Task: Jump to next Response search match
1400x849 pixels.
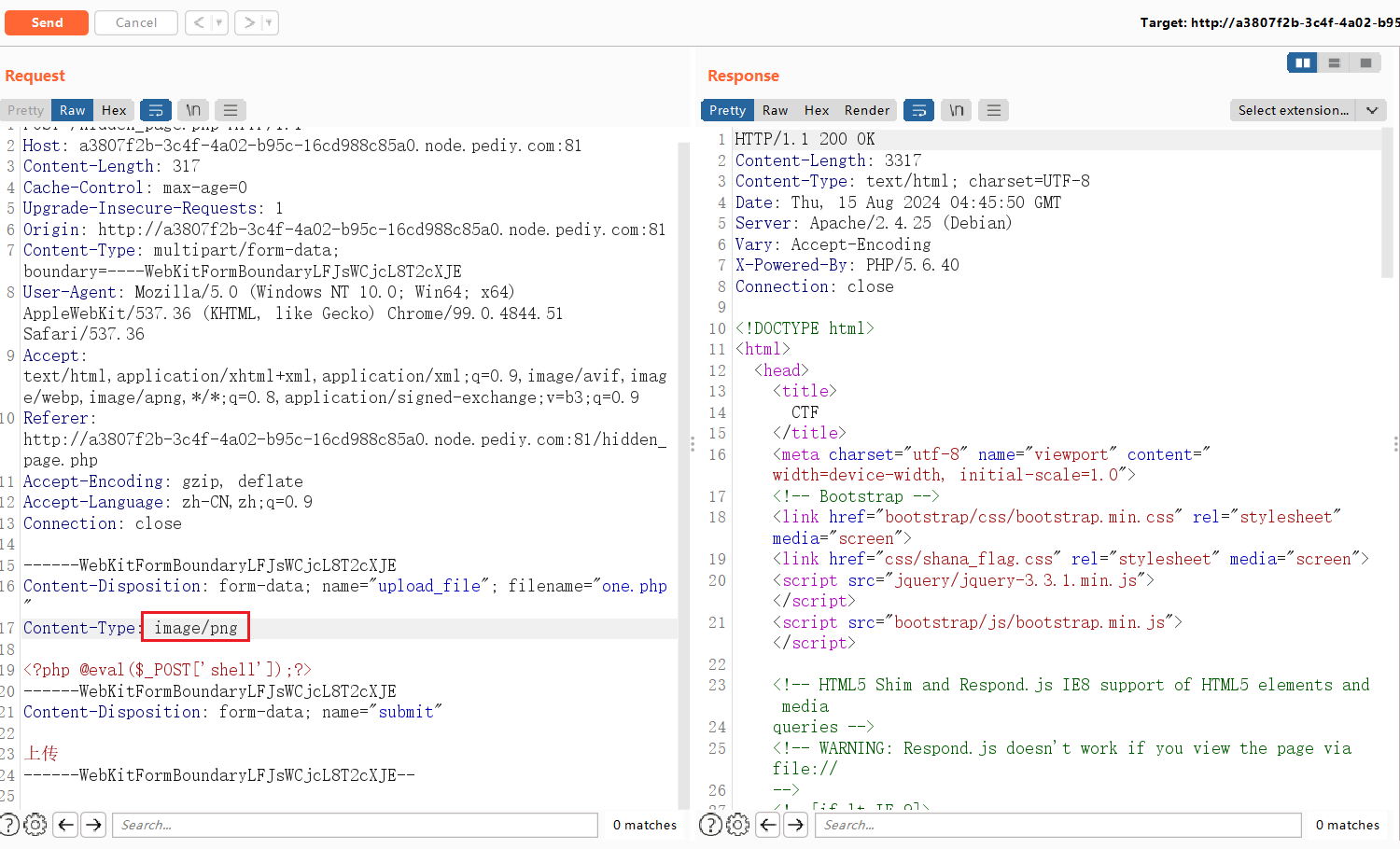Action: pos(795,825)
